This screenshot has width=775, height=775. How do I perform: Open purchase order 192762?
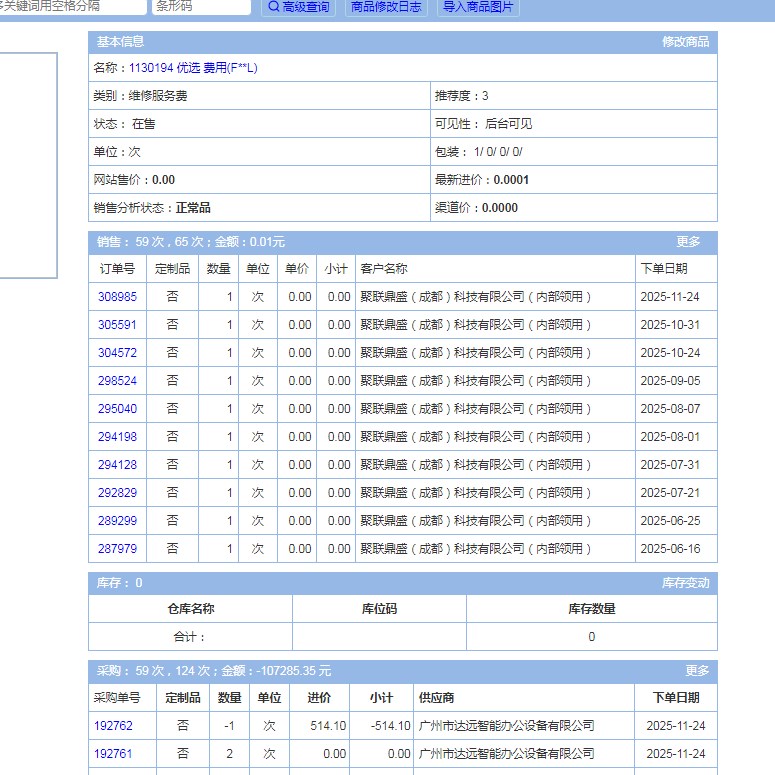click(113, 726)
